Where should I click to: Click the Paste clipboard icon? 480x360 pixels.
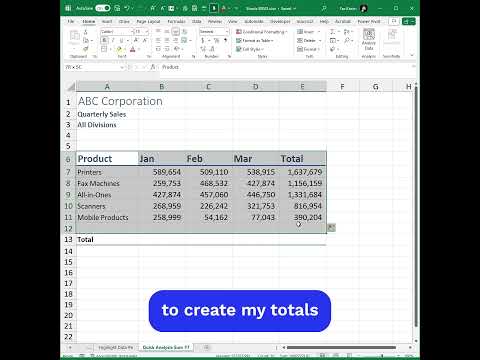coord(74,37)
